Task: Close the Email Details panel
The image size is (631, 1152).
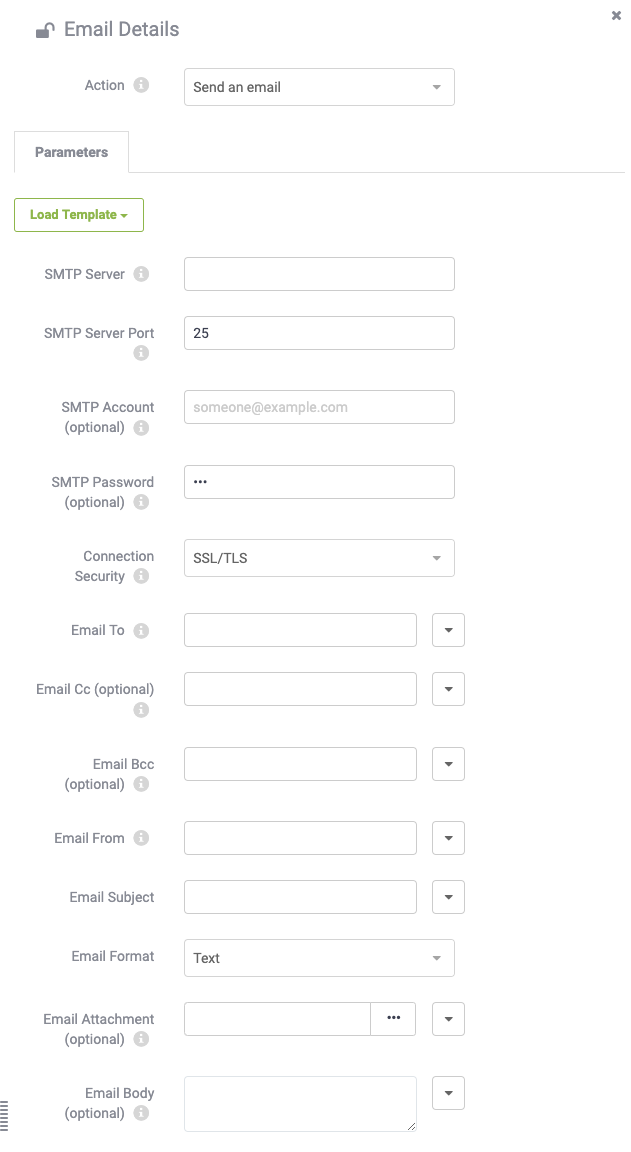Action: coord(616,15)
